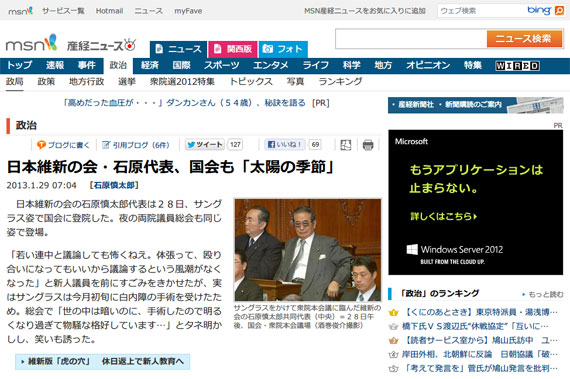Go to 地方行政 sub-section
Image resolution: width=570 pixels, height=379 pixels.
click(87, 82)
